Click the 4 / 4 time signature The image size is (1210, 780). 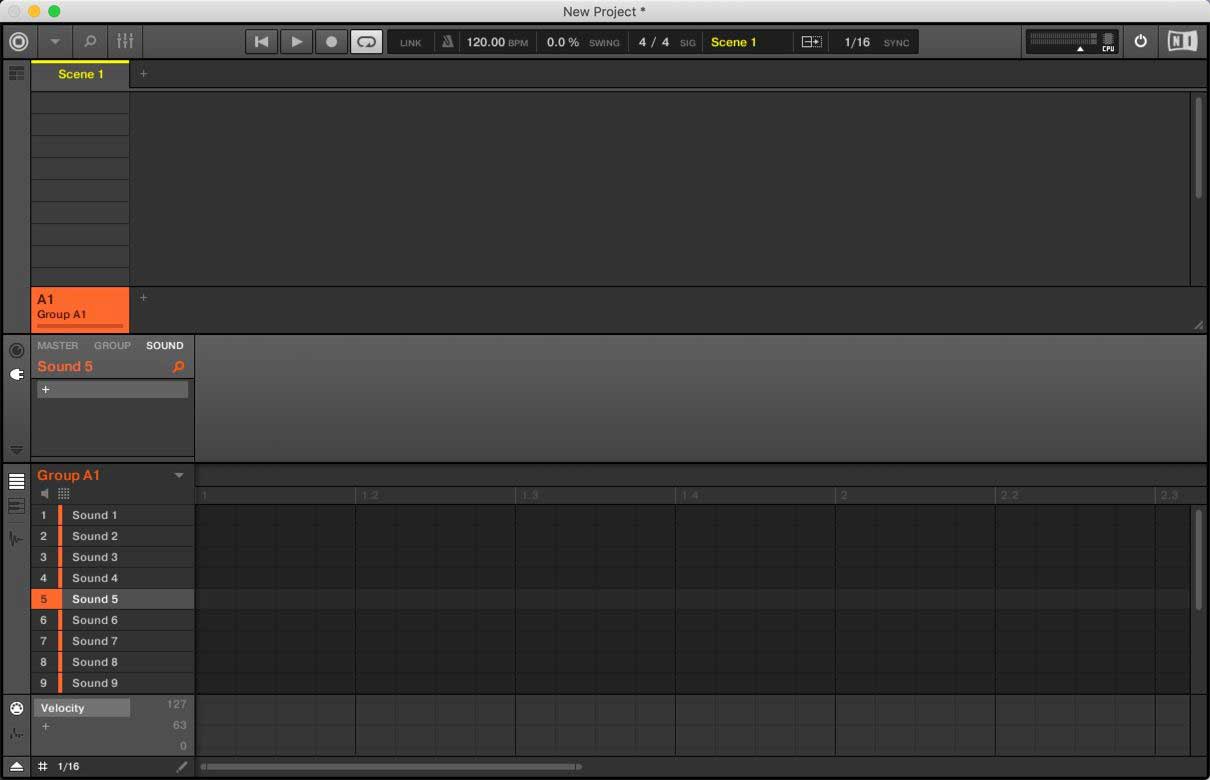(654, 43)
